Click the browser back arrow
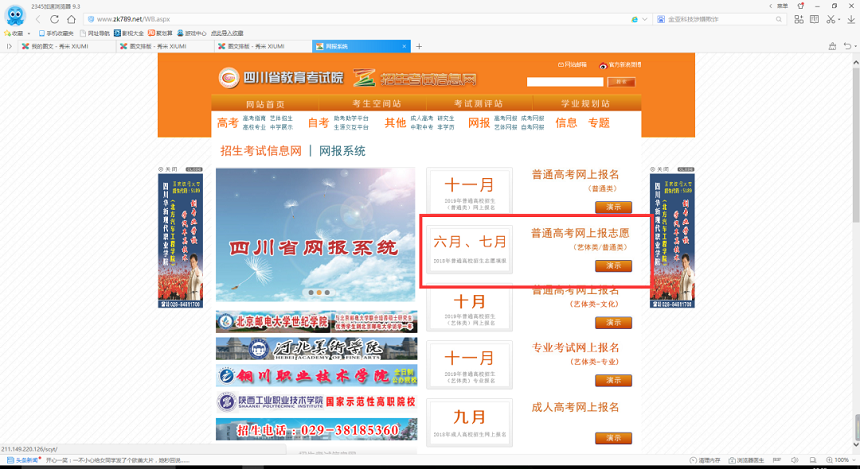Screen dimensions: 860x469 coord(38,19)
